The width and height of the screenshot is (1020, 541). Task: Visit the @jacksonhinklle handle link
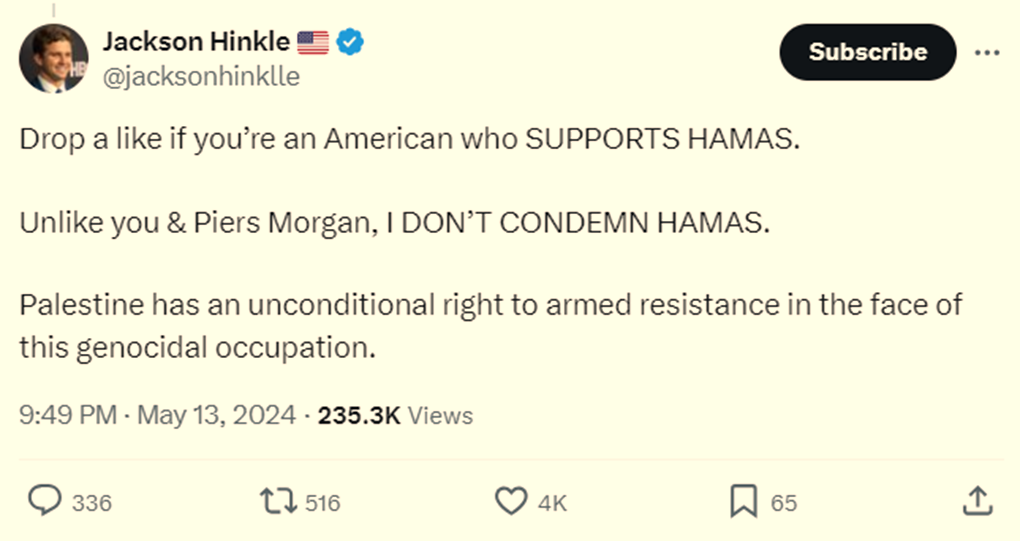[201, 77]
